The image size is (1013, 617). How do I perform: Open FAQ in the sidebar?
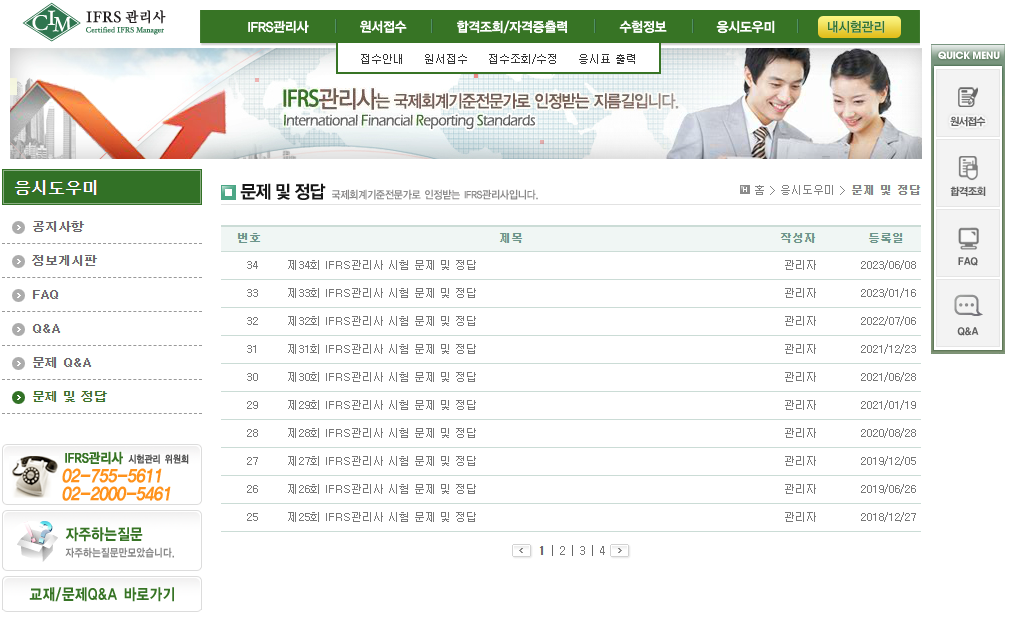pyautogui.click(x=45, y=295)
